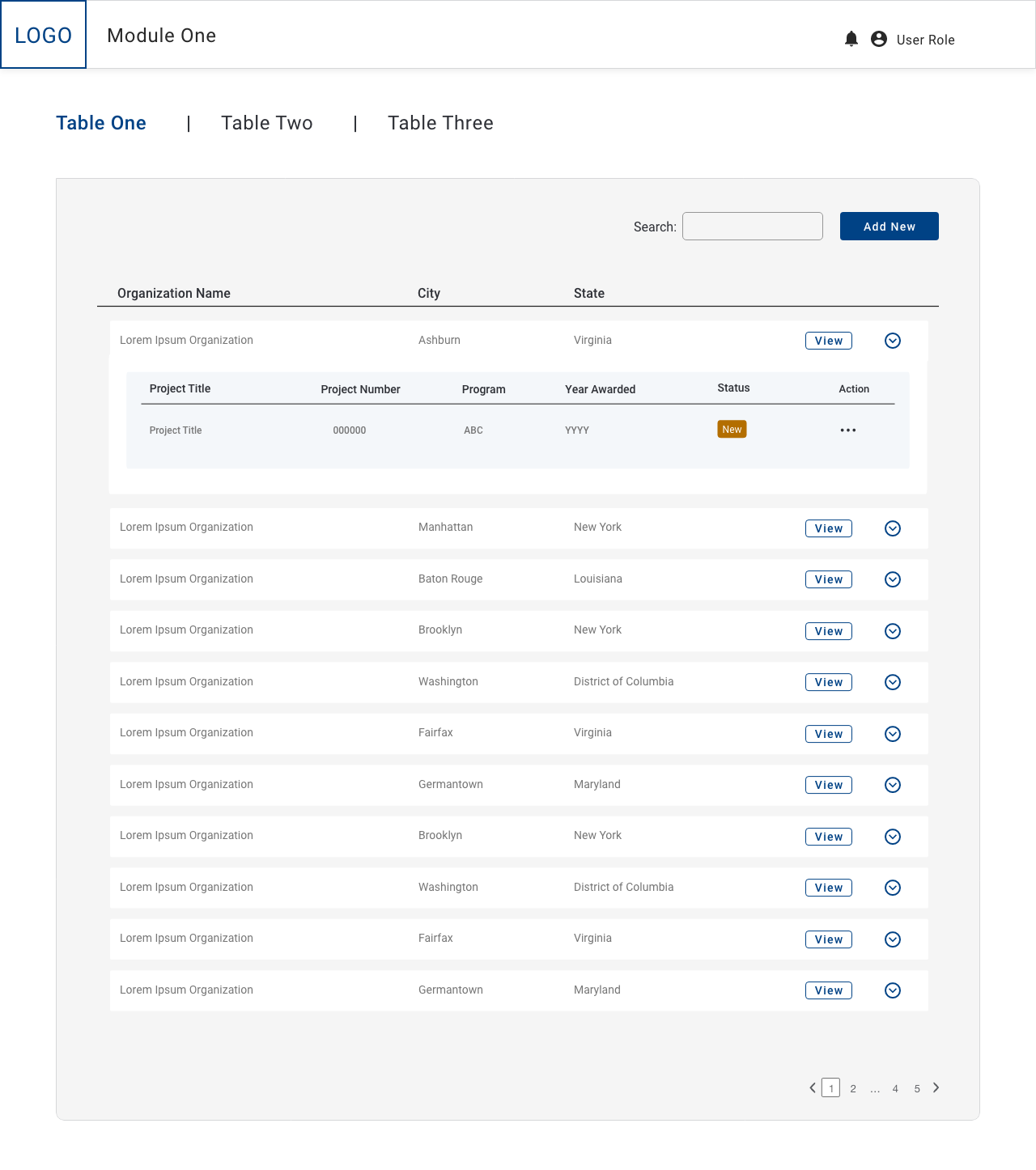Click the Ashburn city cell
Viewport: 1036px width, 1170px height.
439,340
